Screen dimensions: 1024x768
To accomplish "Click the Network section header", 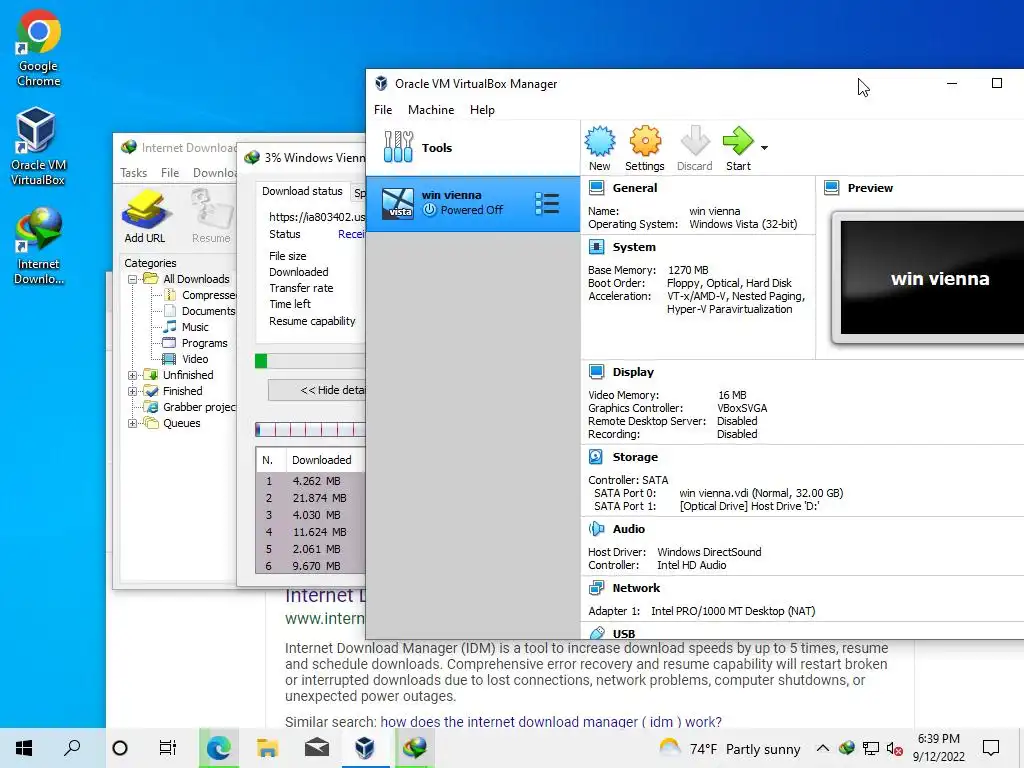I will coord(636,588).
